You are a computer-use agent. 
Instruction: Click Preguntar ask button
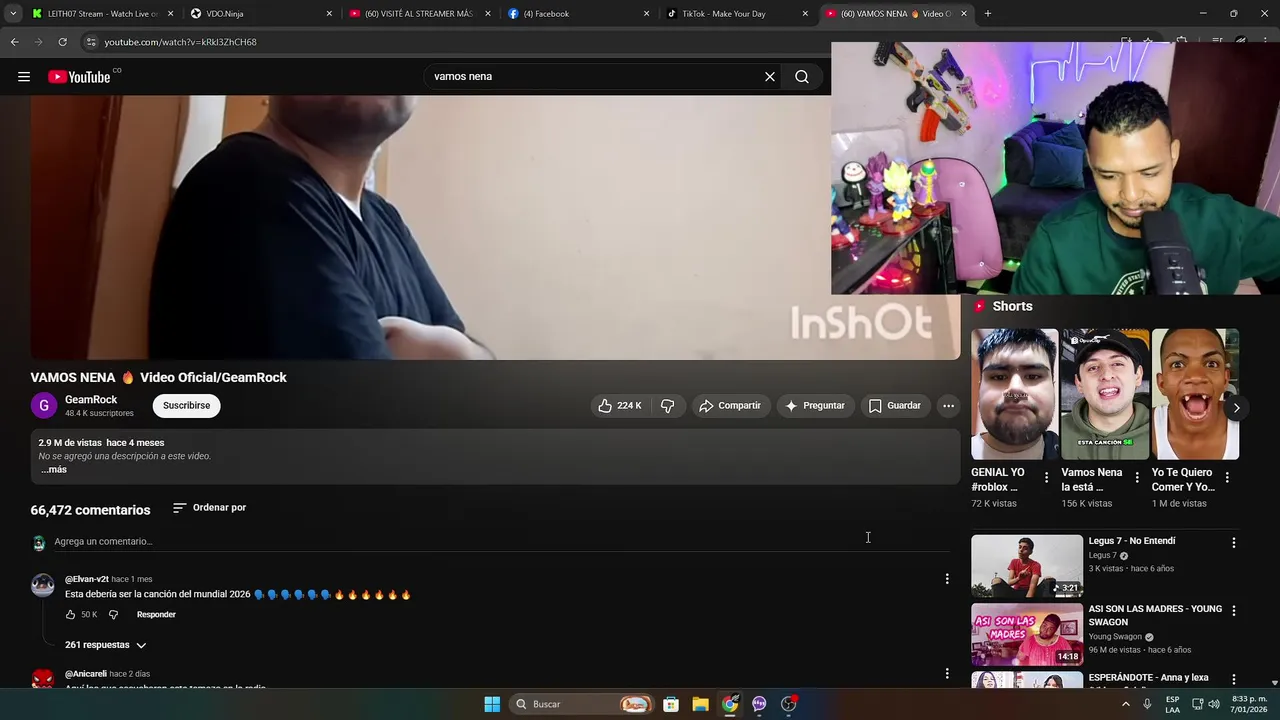coord(815,405)
